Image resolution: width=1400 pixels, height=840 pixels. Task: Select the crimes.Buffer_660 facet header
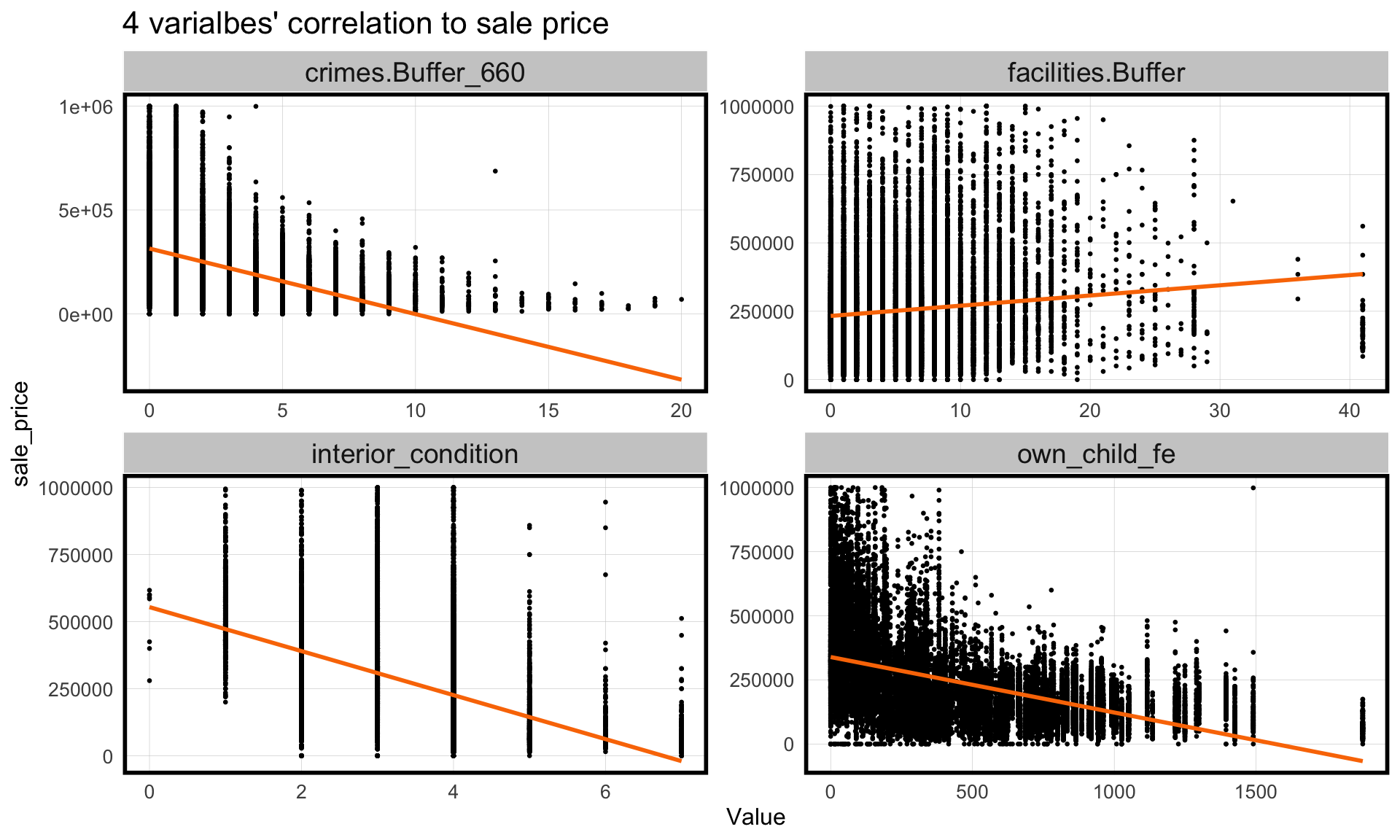tap(415, 72)
